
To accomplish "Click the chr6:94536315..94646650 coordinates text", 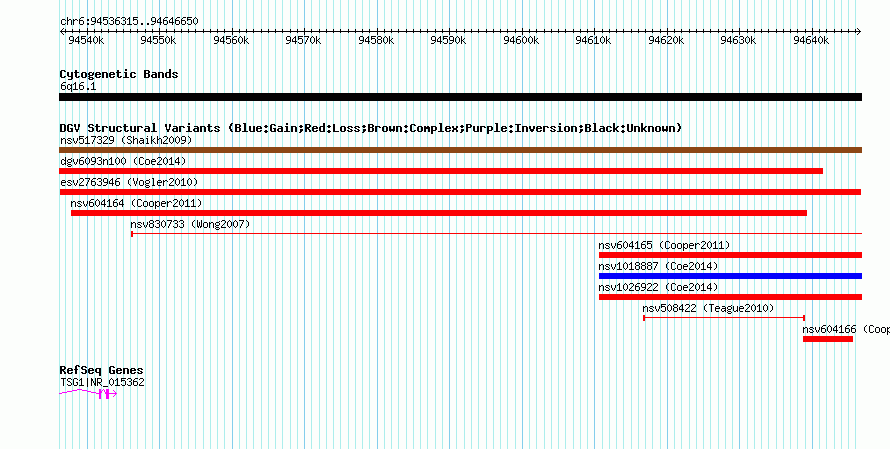I will 129,22.
